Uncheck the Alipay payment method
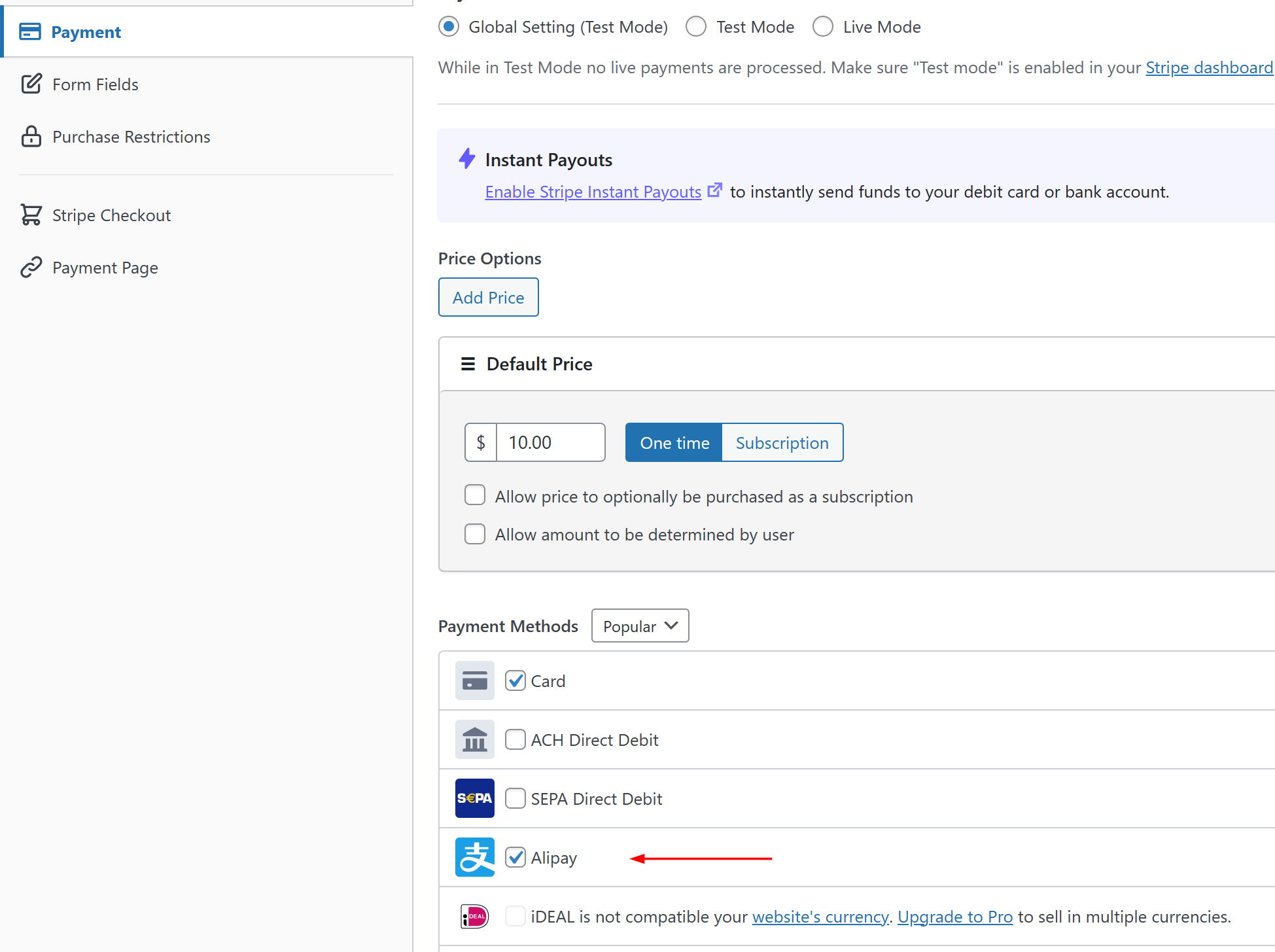Image resolution: width=1275 pixels, height=952 pixels. point(515,857)
